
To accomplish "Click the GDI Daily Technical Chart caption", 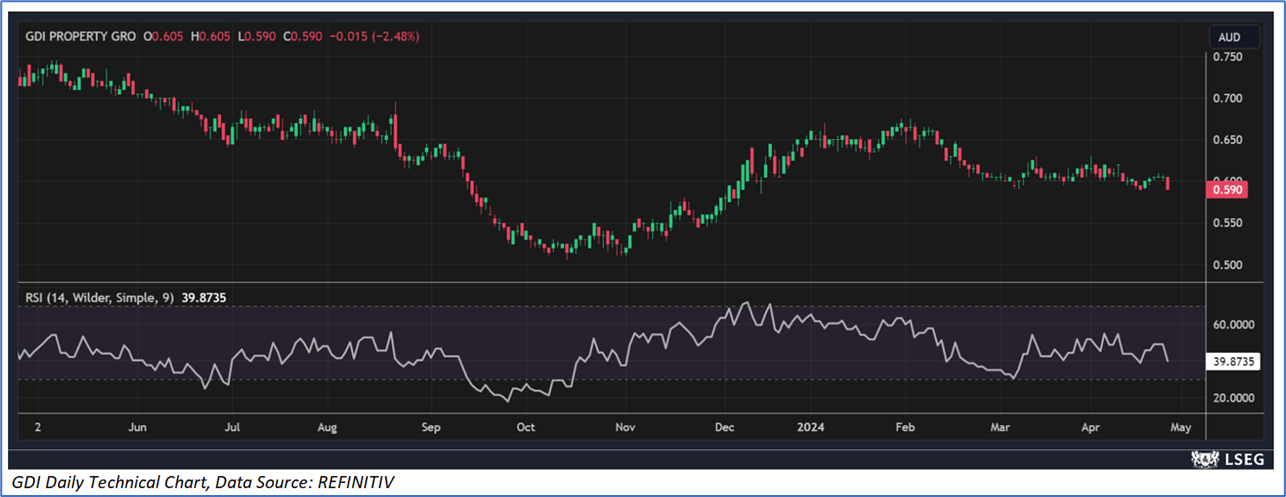I will point(200,483).
